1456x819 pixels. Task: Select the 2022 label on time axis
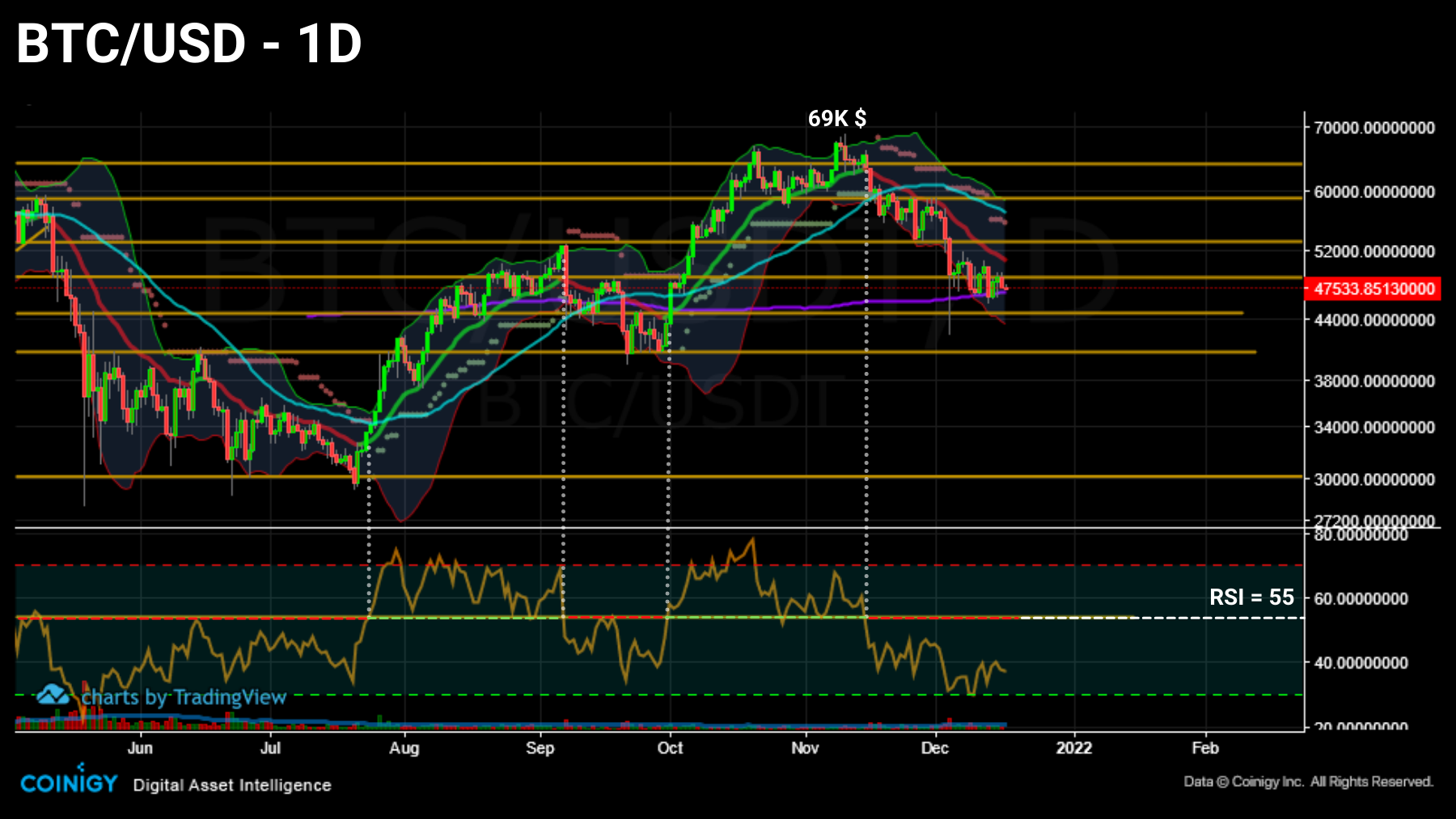(x=1074, y=749)
